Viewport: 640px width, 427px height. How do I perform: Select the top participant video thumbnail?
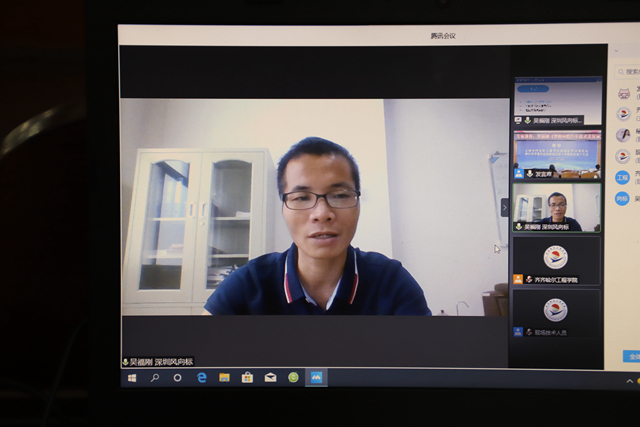tap(557, 100)
